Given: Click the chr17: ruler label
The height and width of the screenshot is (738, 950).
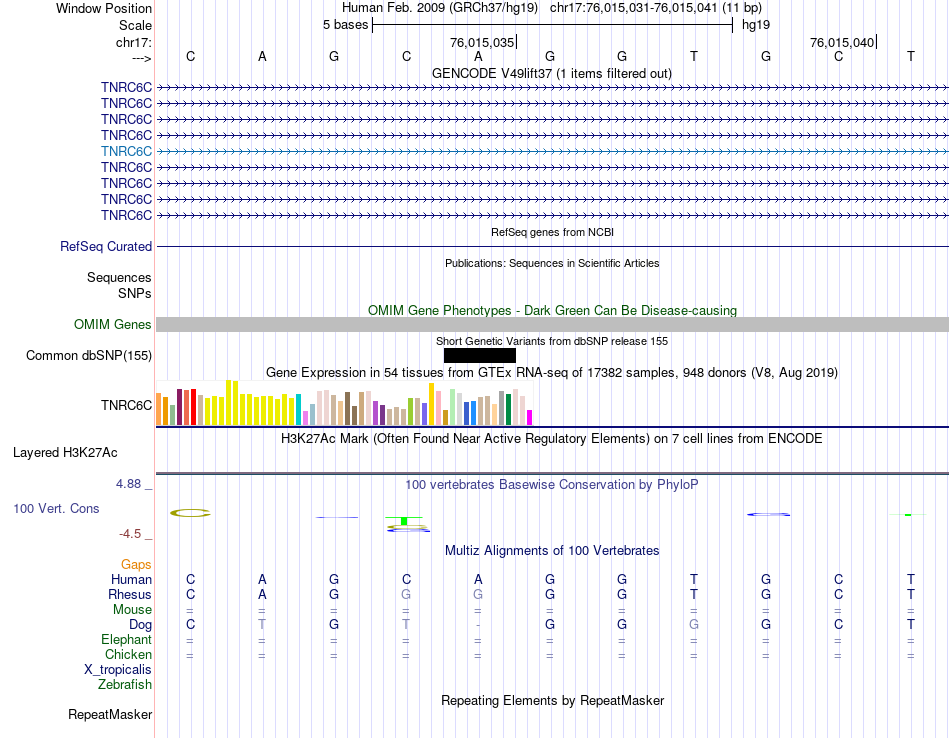Looking at the screenshot, I should click(134, 42).
